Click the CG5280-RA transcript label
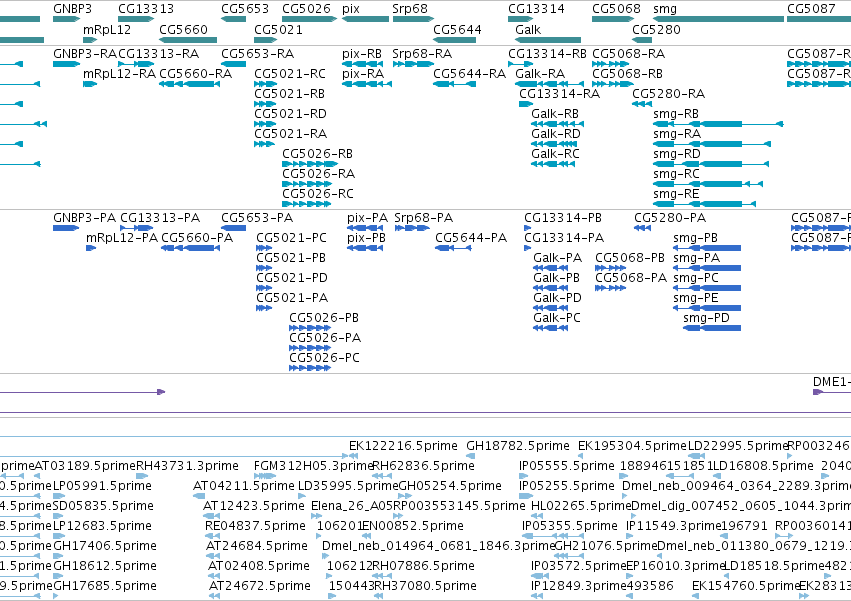The width and height of the screenshot is (851, 601). click(669, 94)
